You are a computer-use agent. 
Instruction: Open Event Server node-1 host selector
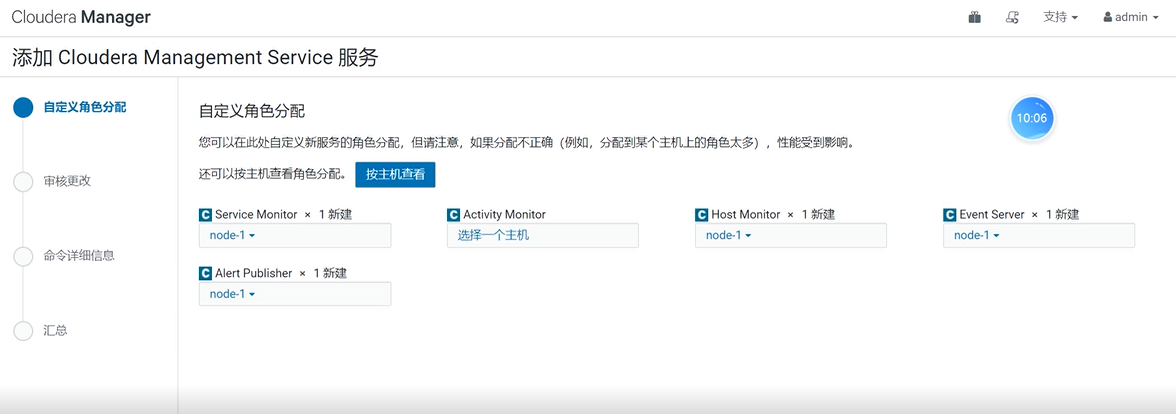click(1039, 236)
